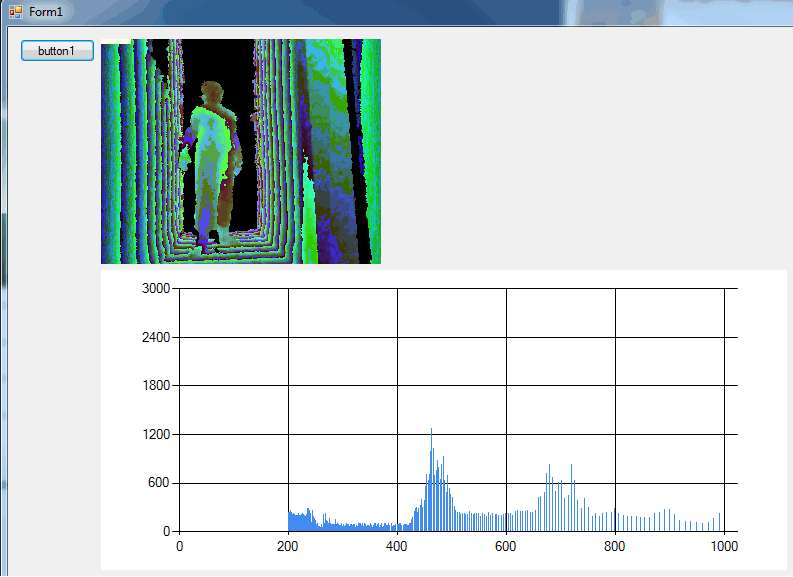
Task: Click the button1 button
Action: (x=57, y=51)
